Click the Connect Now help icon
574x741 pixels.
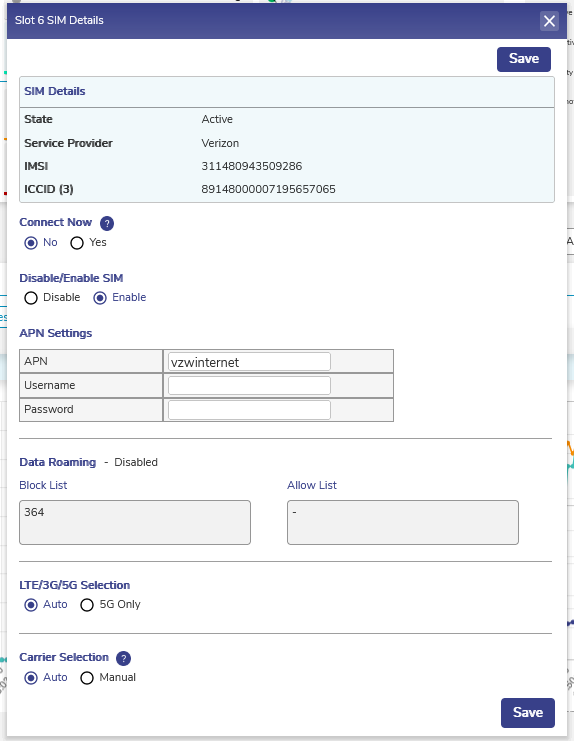pyautogui.click(x=107, y=223)
